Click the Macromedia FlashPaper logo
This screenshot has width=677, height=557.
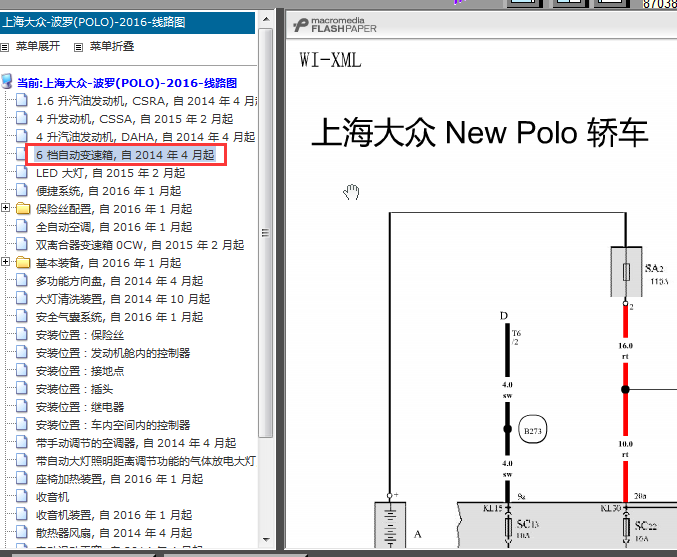pos(335,25)
